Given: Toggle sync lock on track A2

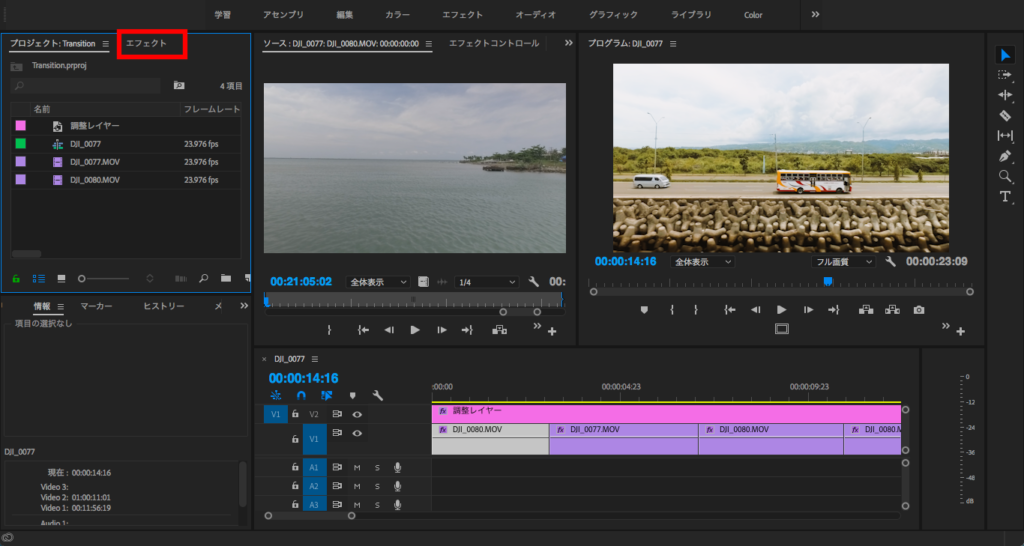Looking at the screenshot, I should click(337, 487).
